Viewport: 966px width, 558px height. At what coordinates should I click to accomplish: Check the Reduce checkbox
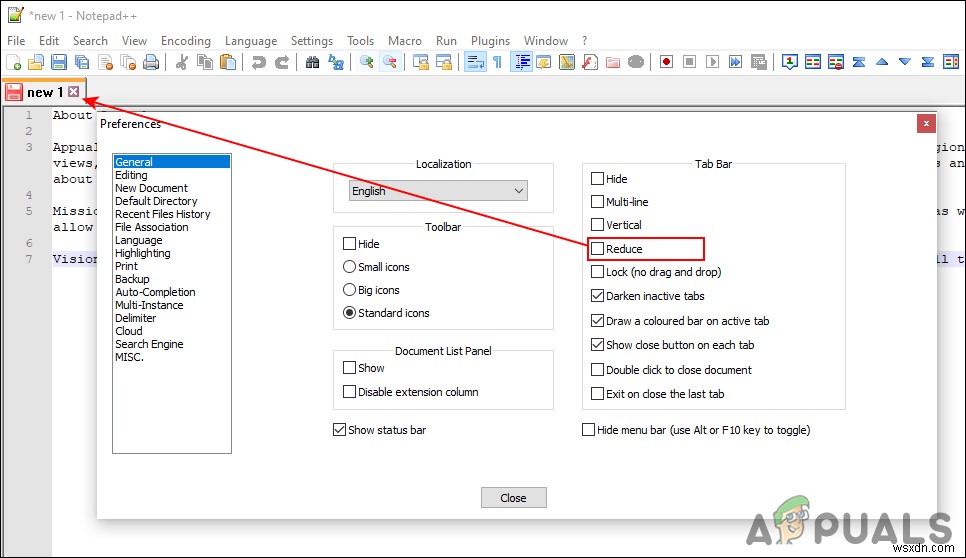(x=597, y=249)
